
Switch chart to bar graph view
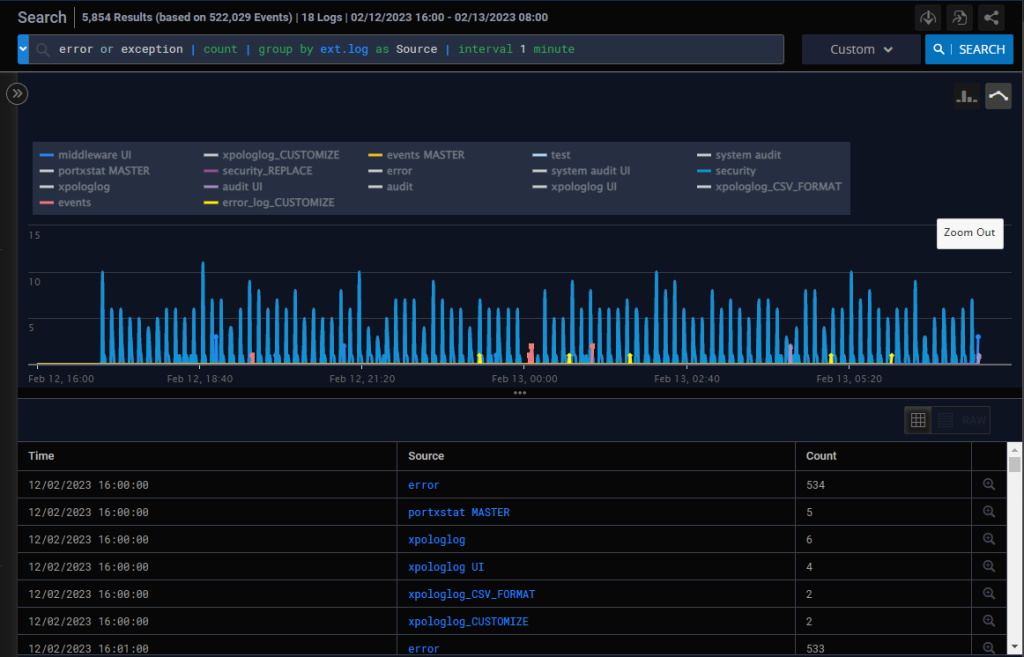pos(967,96)
